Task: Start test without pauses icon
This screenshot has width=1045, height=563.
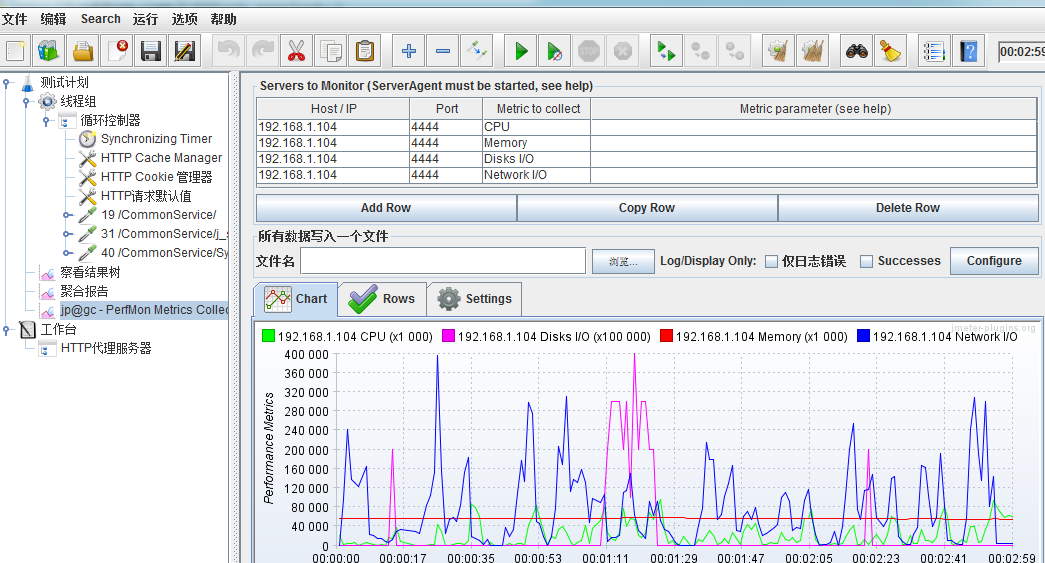Action: [554, 51]
